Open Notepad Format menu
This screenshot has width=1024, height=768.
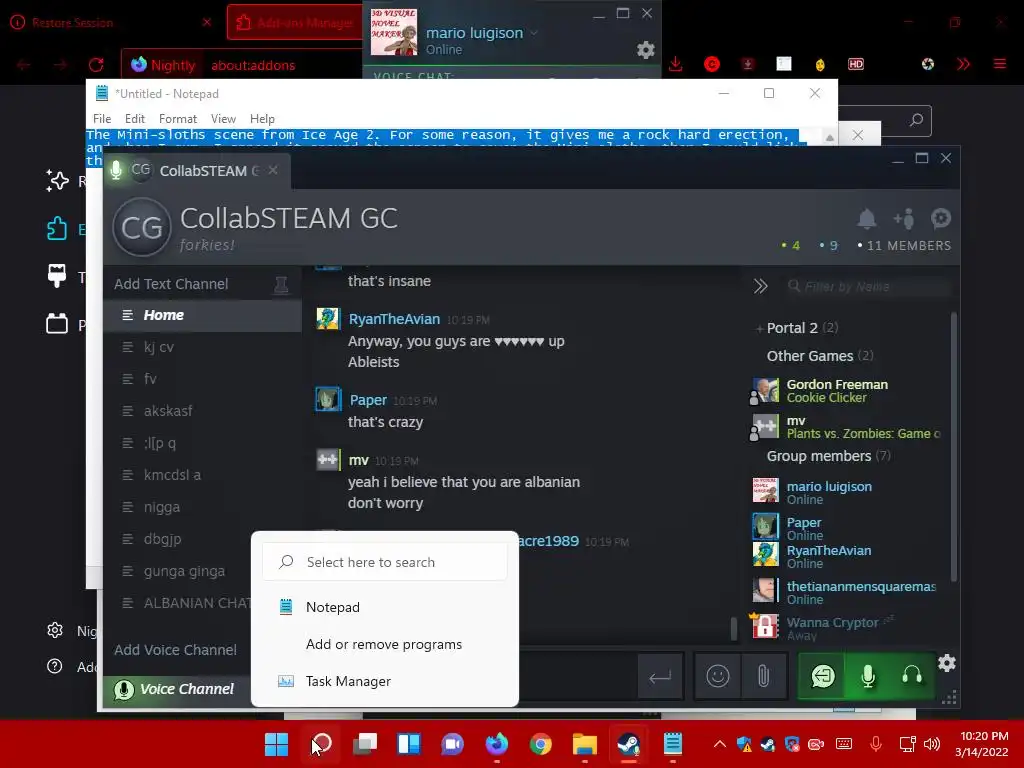pos(178,119)
